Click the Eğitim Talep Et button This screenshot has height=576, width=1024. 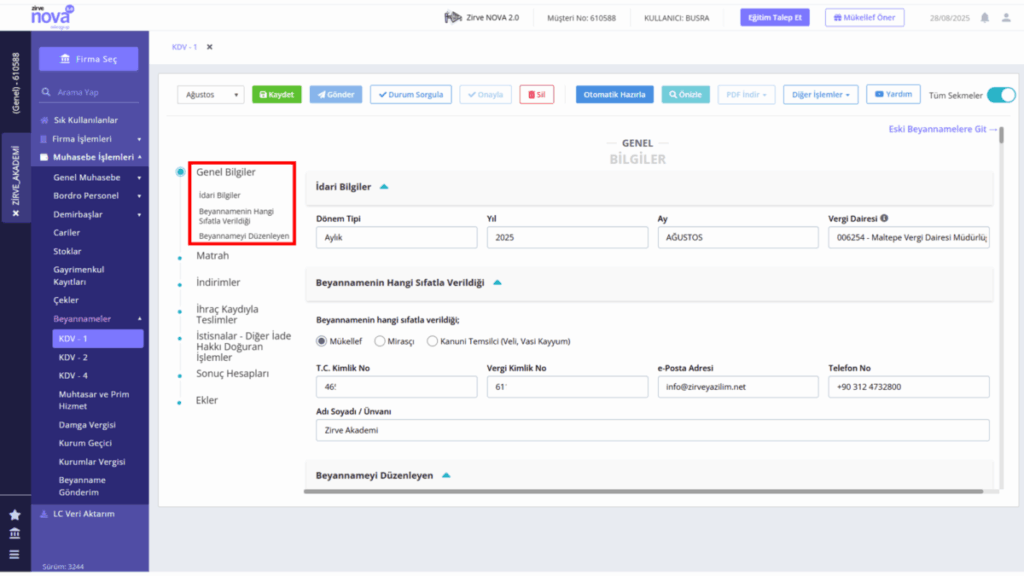pyautogui.click(x=775, y=18)
